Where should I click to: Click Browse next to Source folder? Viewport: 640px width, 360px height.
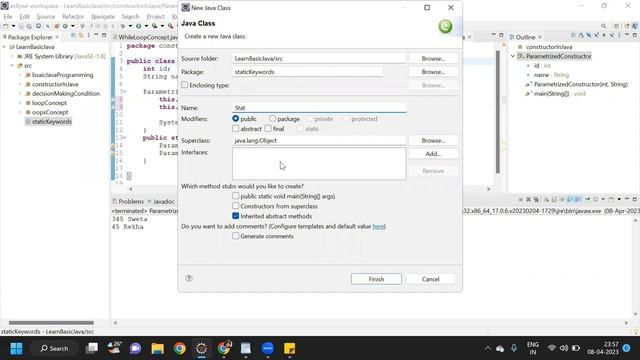click(x=433, y=58)
